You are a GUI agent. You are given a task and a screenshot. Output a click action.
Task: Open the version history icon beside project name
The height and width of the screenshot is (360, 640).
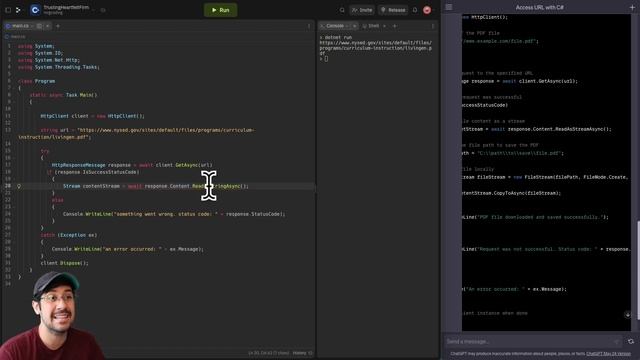click(103, 10)
